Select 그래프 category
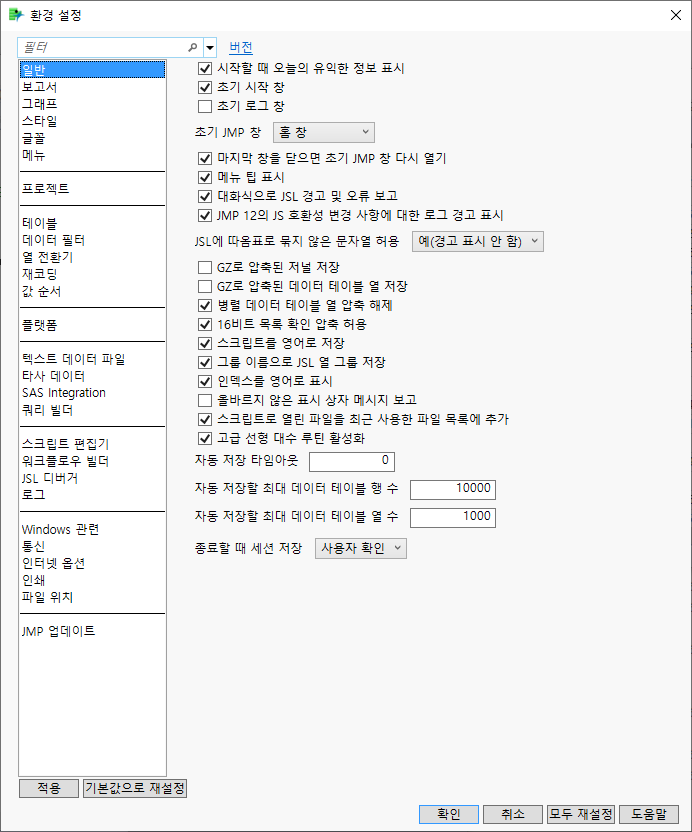This screenshot has height=832, width=692. coord(92,104)
